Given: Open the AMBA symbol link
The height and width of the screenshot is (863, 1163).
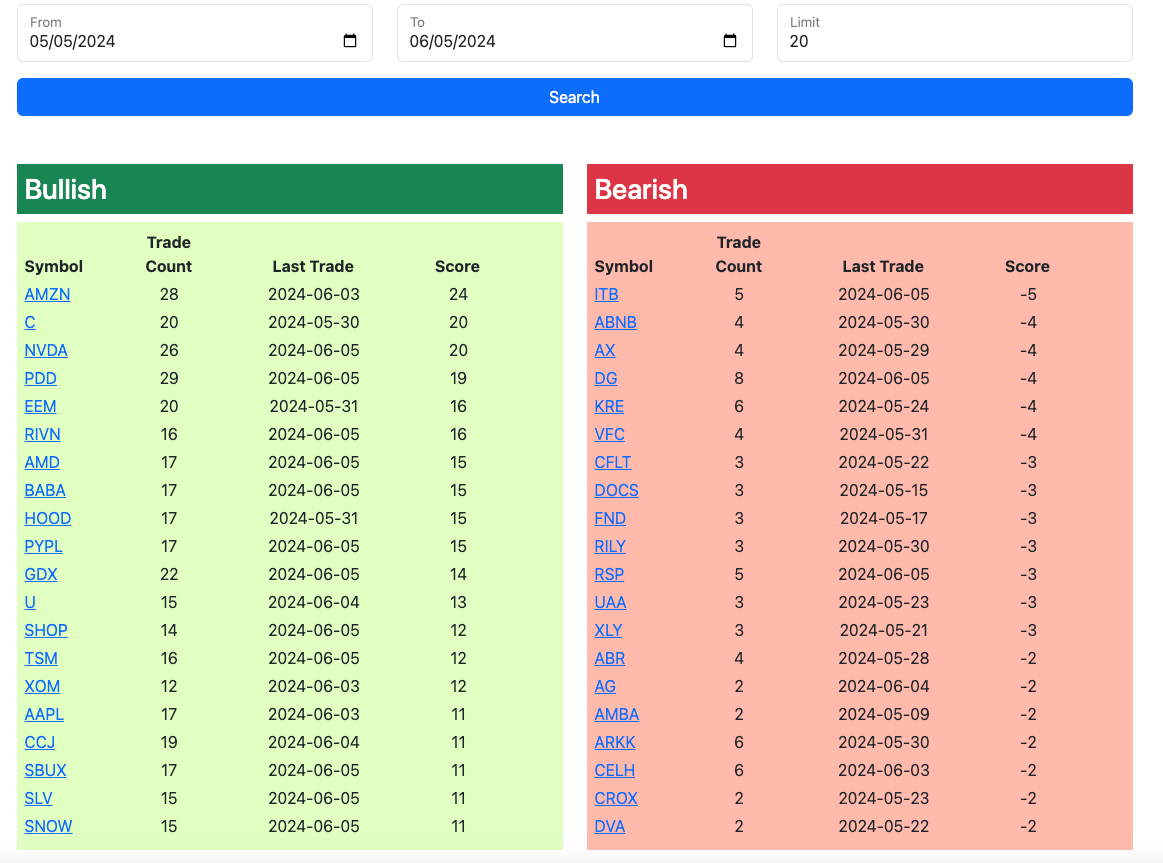Looking at the screenshot, I should 616,715.
